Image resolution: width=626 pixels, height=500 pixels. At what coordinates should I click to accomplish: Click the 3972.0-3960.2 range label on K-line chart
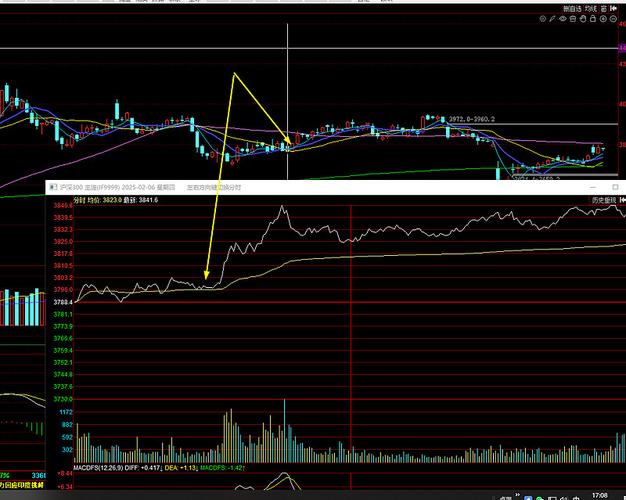[x=472, y=119]
